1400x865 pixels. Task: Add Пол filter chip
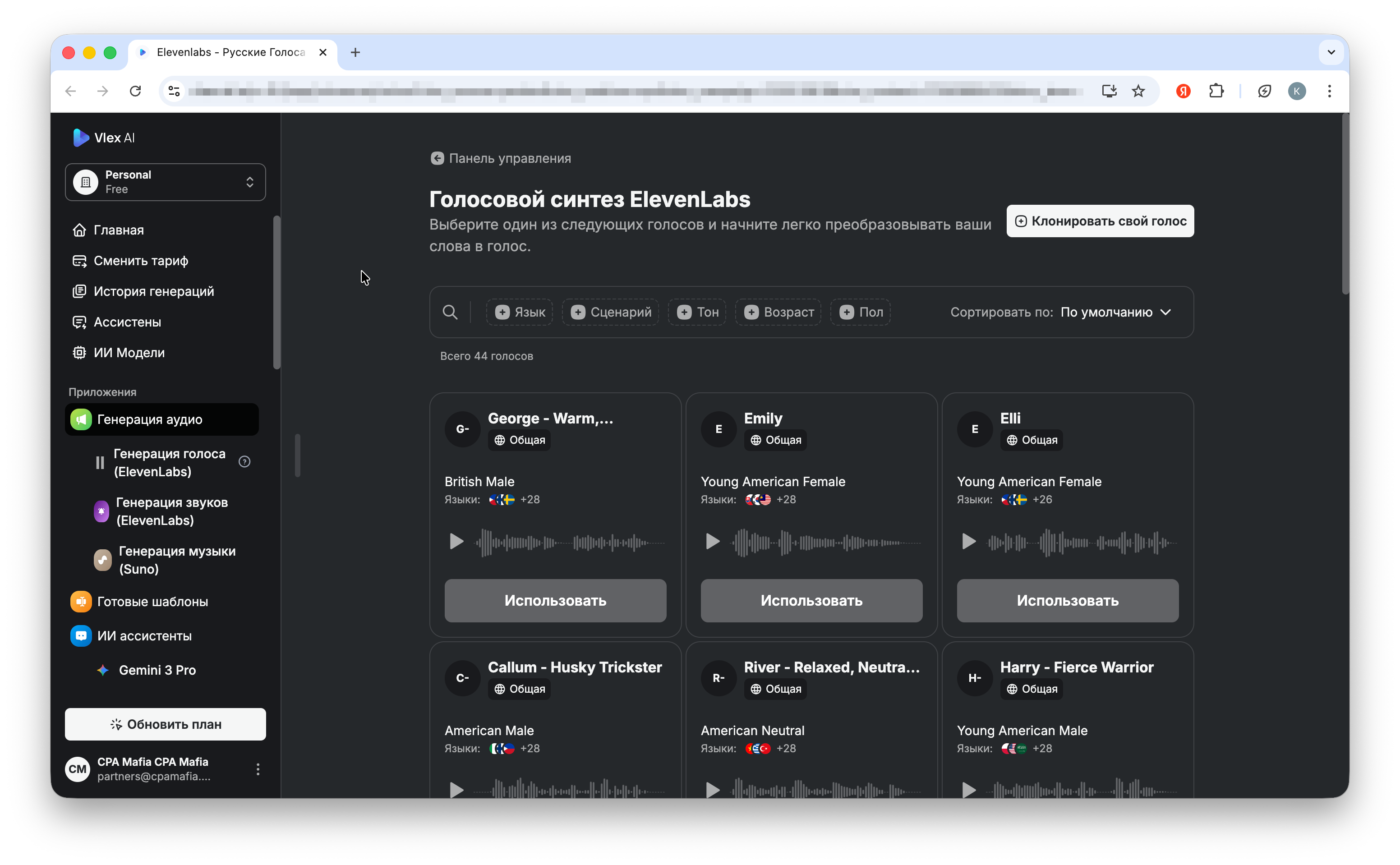pos(861,313)
